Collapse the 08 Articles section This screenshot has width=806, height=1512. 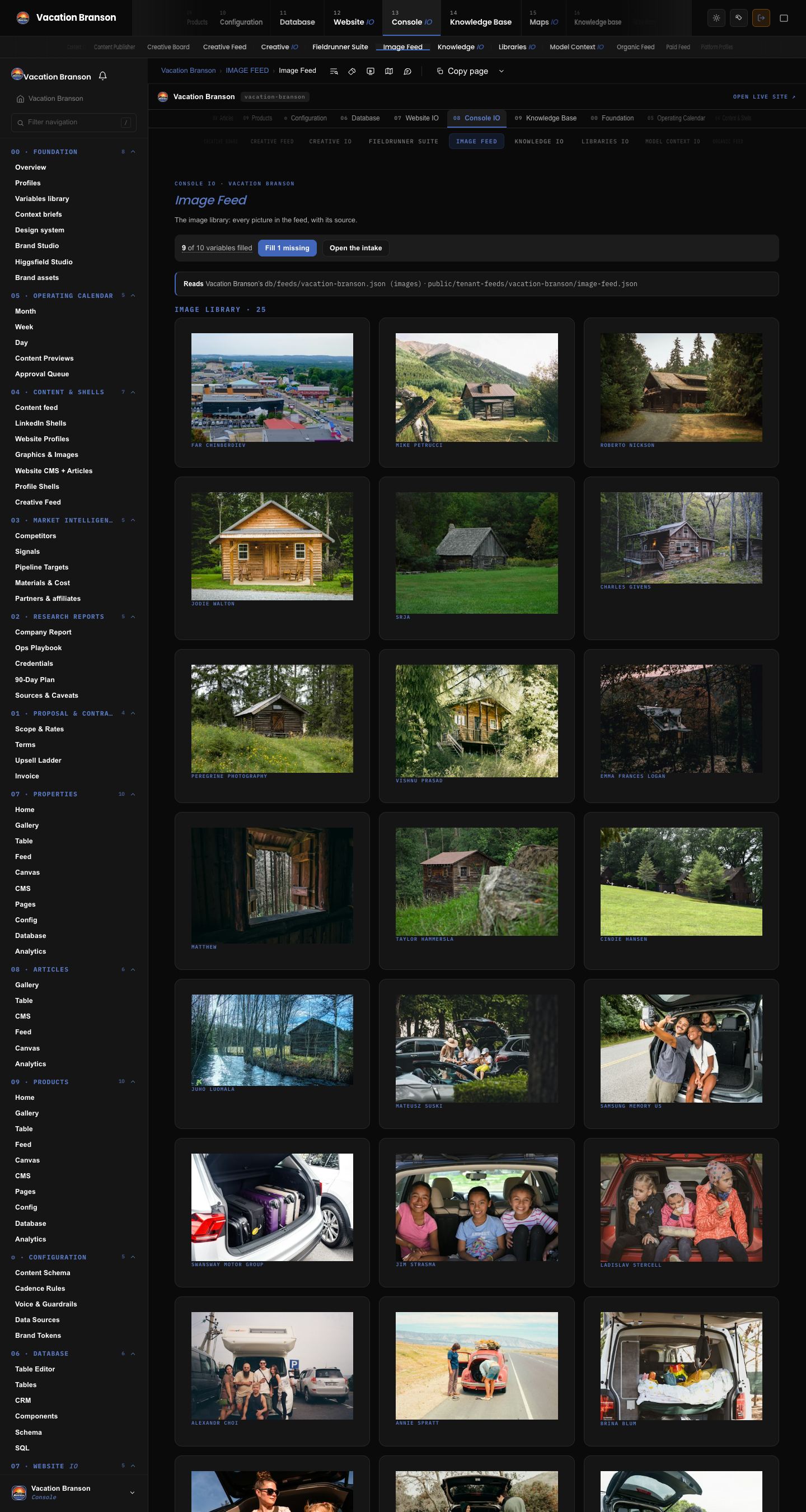click(x=133, y=969)
